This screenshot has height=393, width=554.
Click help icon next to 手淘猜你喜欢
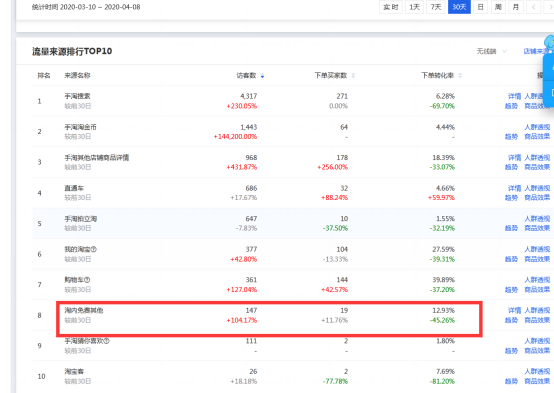(107, 341)
